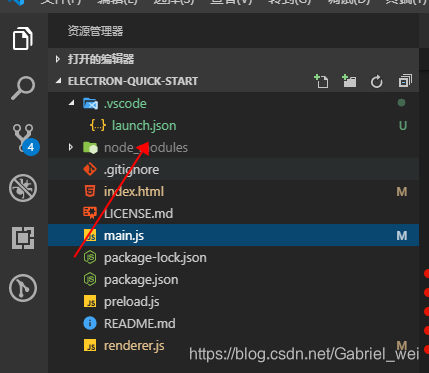The height and width of the screenshot is (373, 429).
Task: Click the HTML5 icon beside index.html
Action: (x=90, y=191)
